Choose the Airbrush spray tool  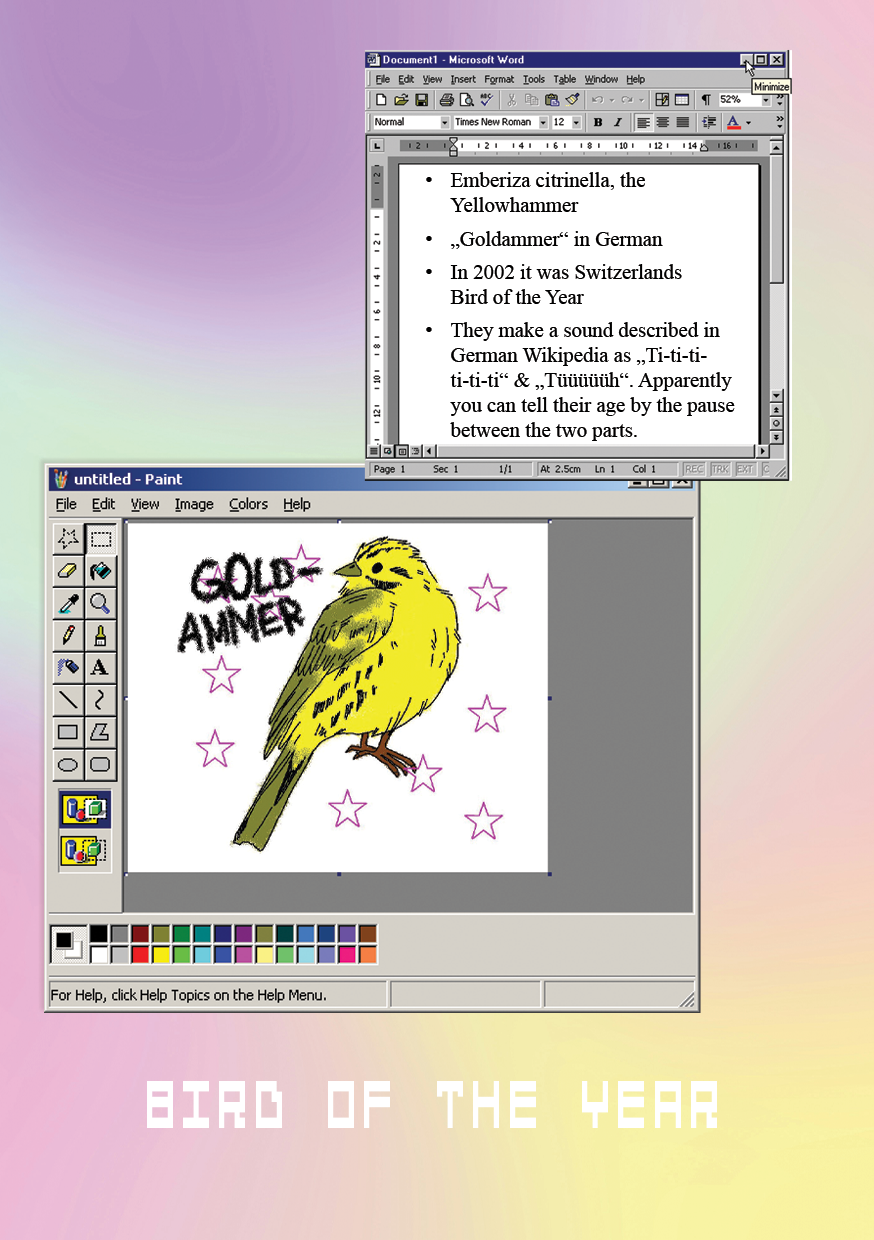[x=68, y=667]
